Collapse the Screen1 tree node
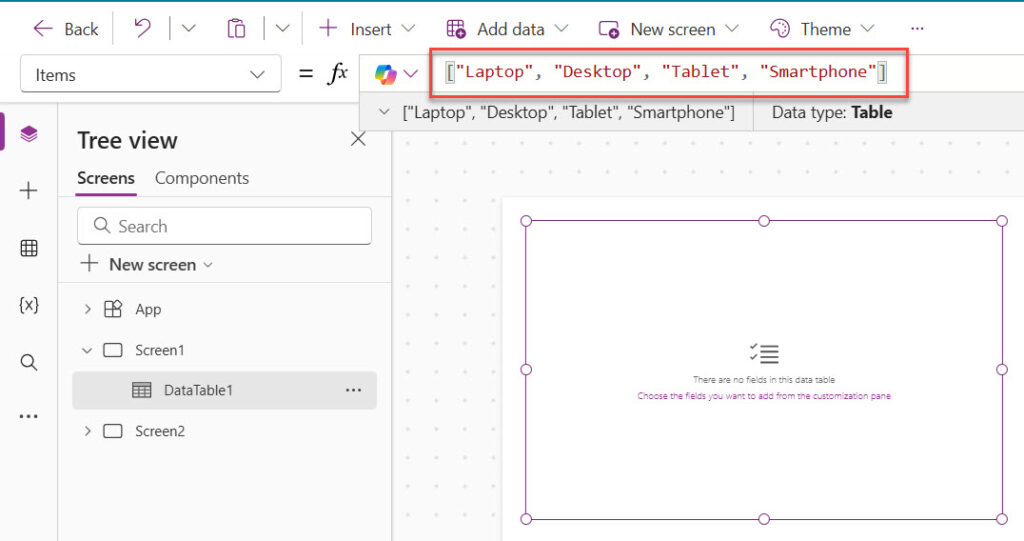Screen dimensions: 1024x541 [x=87, y=350]
